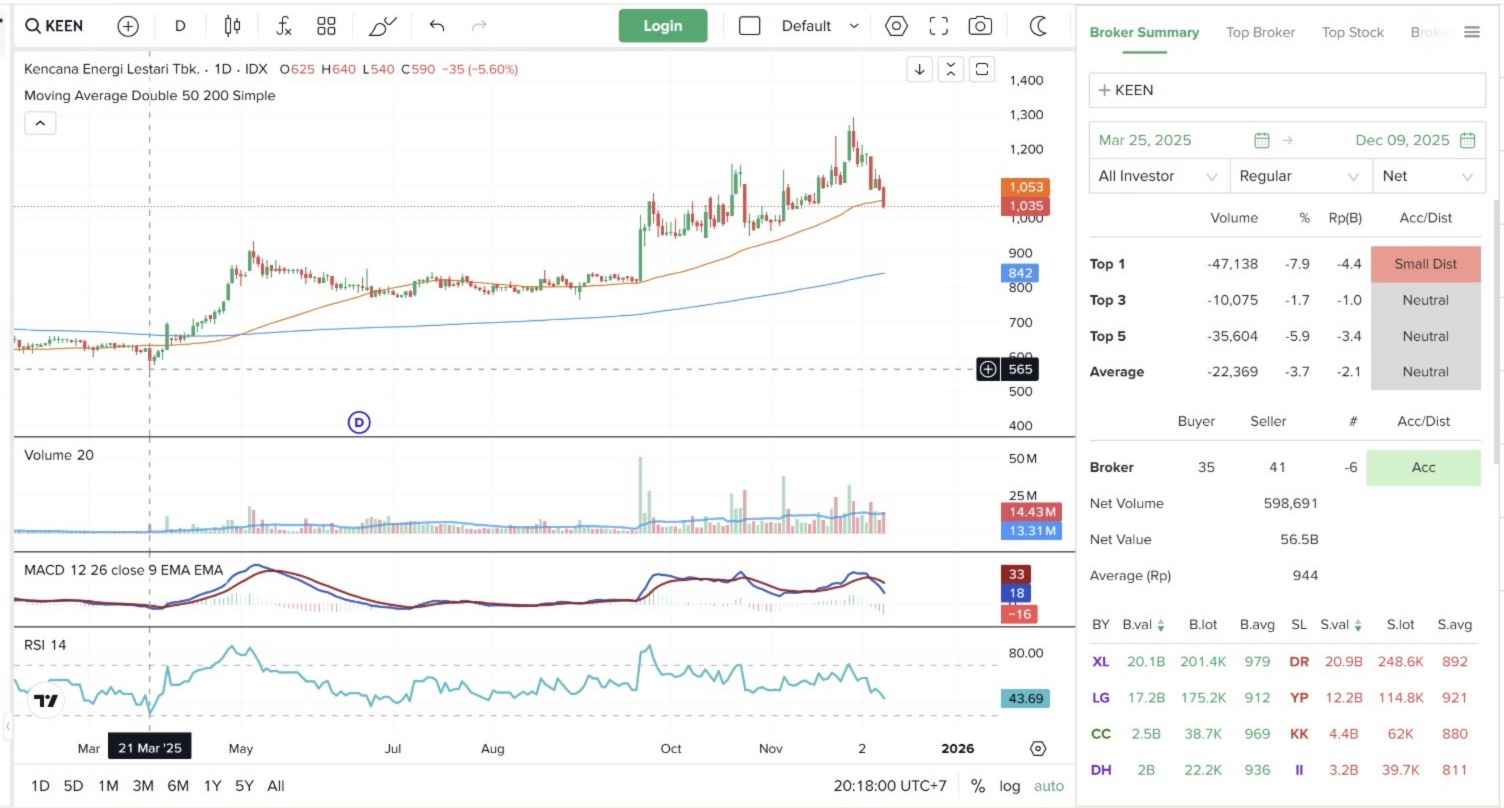Screen dimensions: 1504x808
Task: Click the green Login button
Action: coord(662,26)
